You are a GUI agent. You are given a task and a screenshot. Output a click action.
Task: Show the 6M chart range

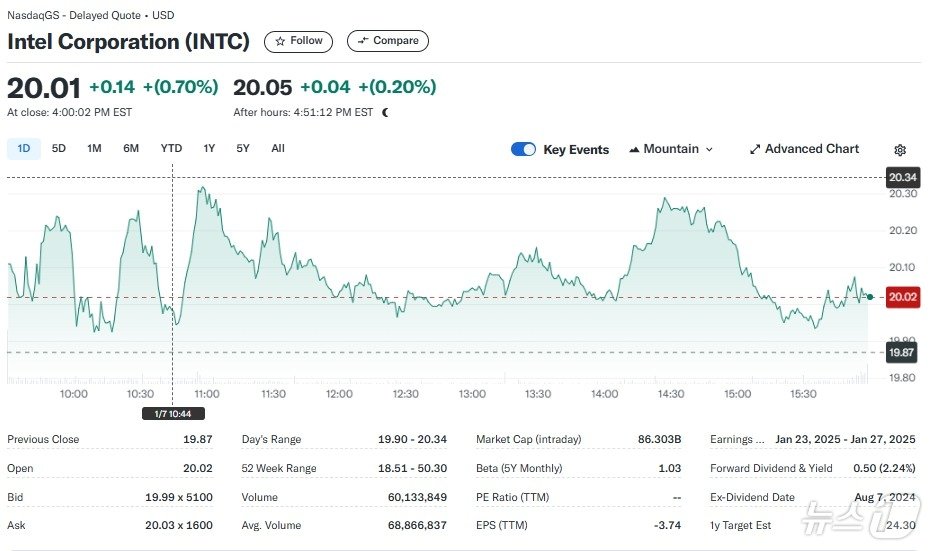pos(131,148)
